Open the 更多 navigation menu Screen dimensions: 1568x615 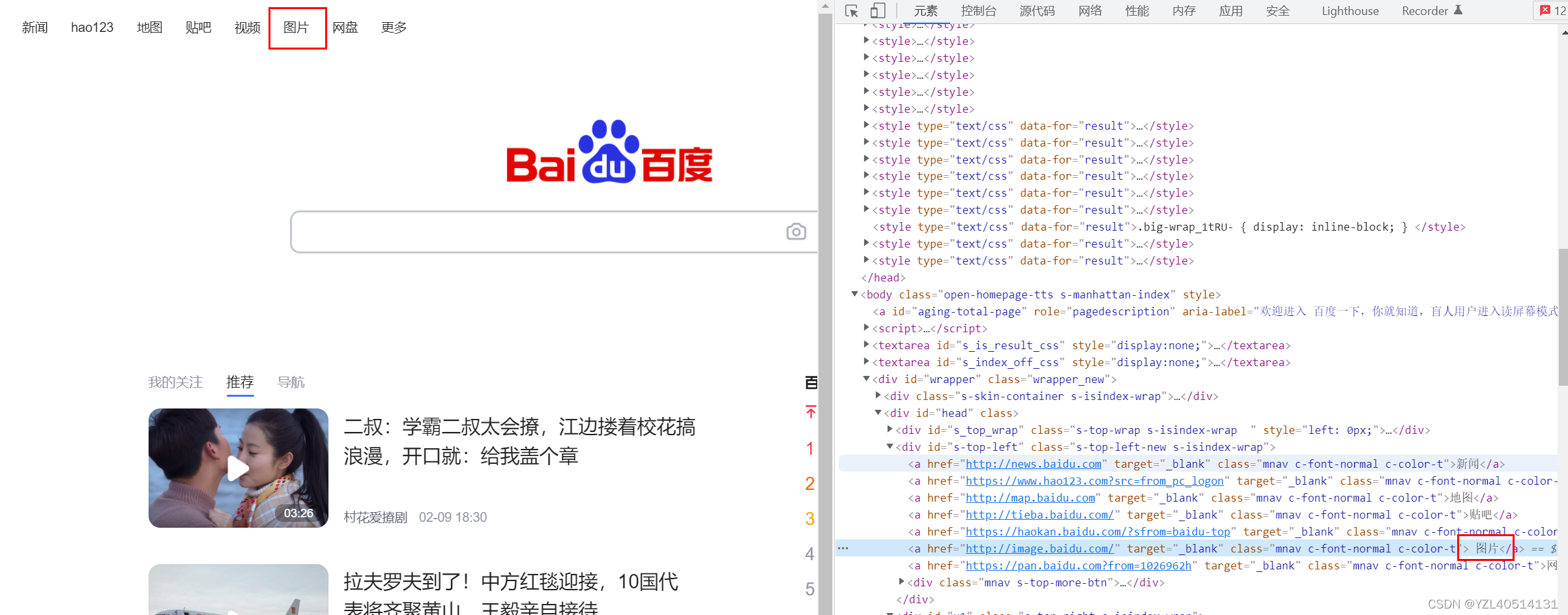[394, 27]
